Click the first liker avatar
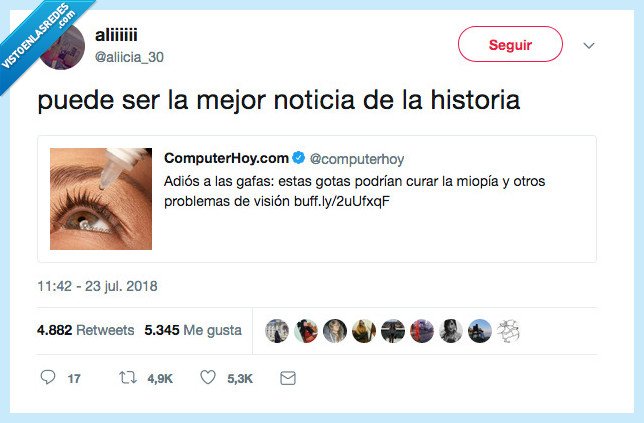This screenshot has height=423, width=644. tap(277, 331)
